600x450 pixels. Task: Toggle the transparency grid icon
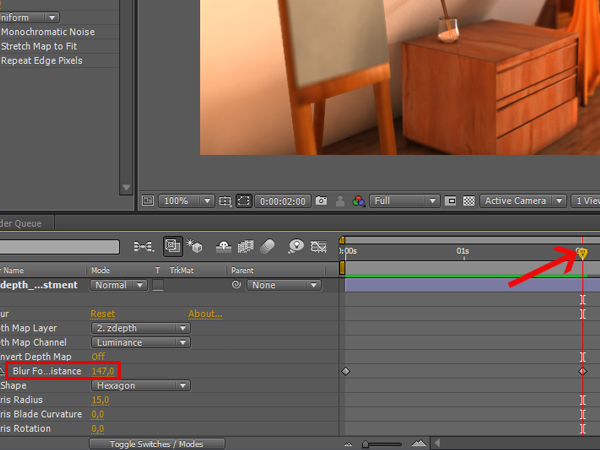[x=467, y=201]
